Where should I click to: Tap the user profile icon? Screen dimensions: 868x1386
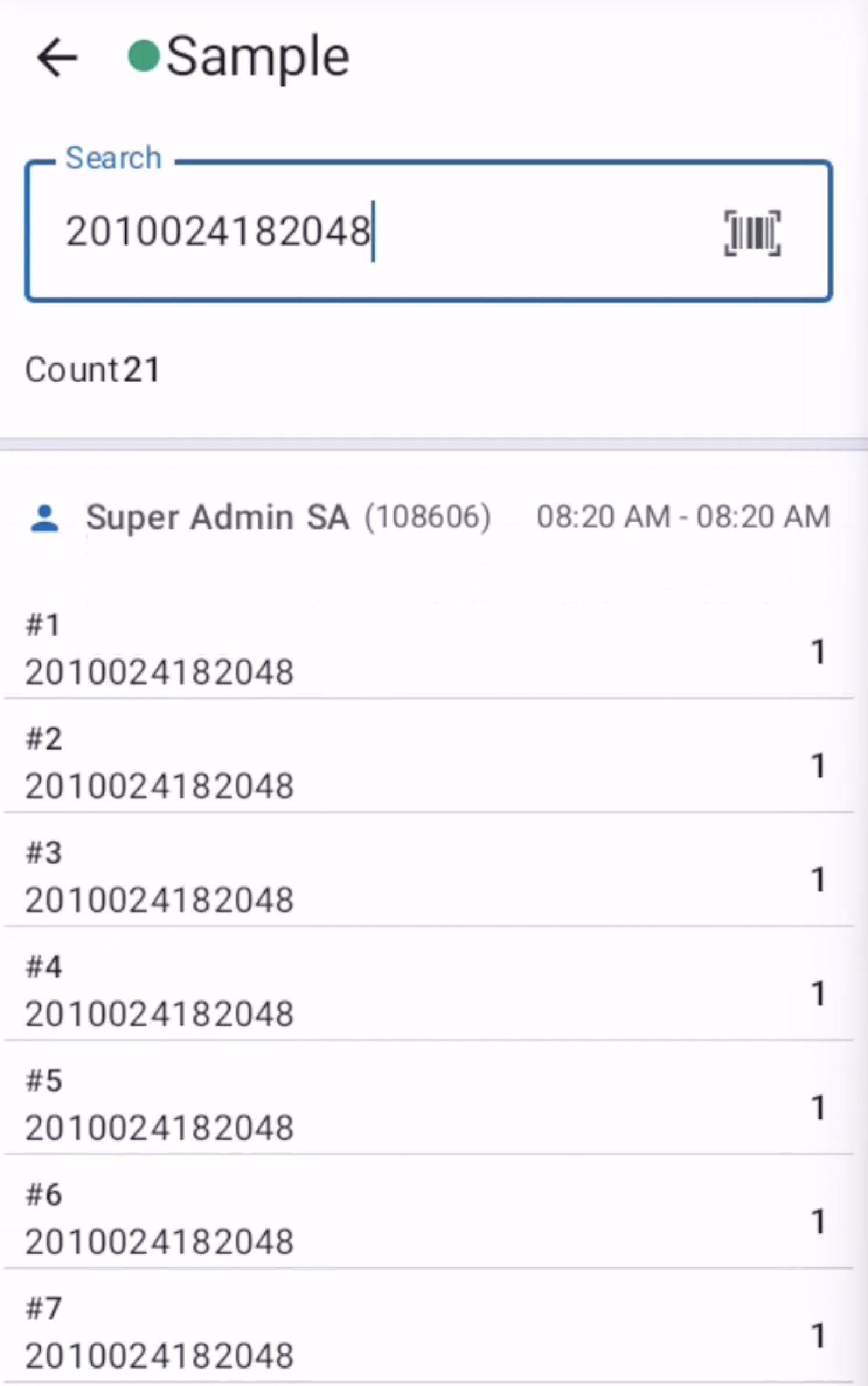(x=44, y=517)
